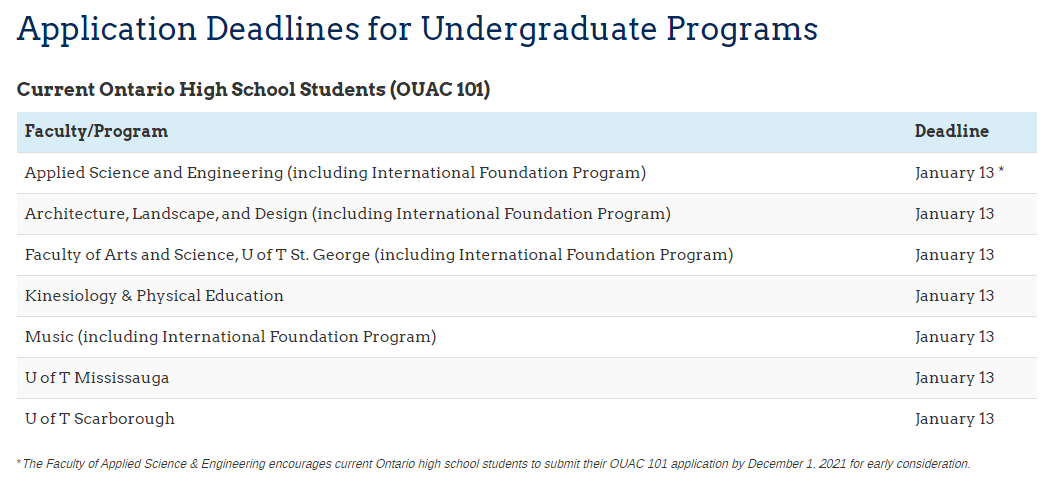Select the Applied Science and Engineering row

[x=335, y=173]
